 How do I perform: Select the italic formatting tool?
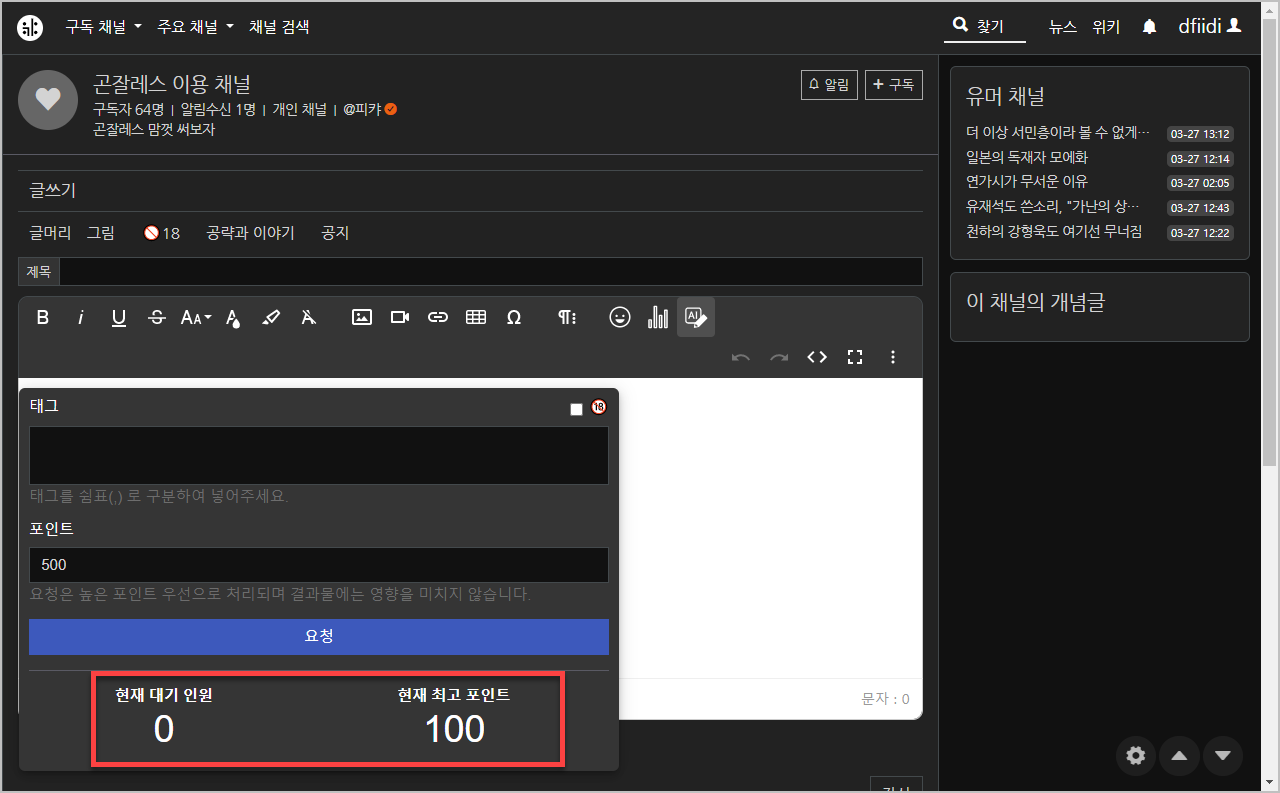click(x=80, y=317)
